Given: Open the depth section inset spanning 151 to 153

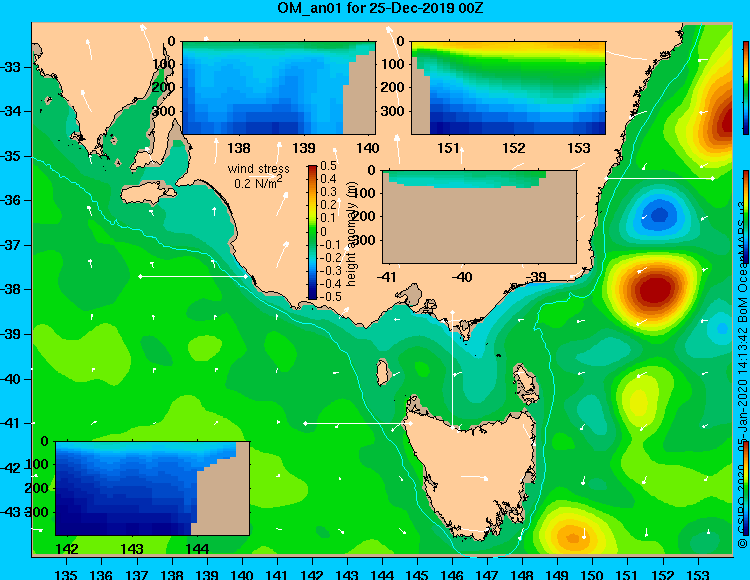Looking at the screenshot, I should tap(508, 88).
